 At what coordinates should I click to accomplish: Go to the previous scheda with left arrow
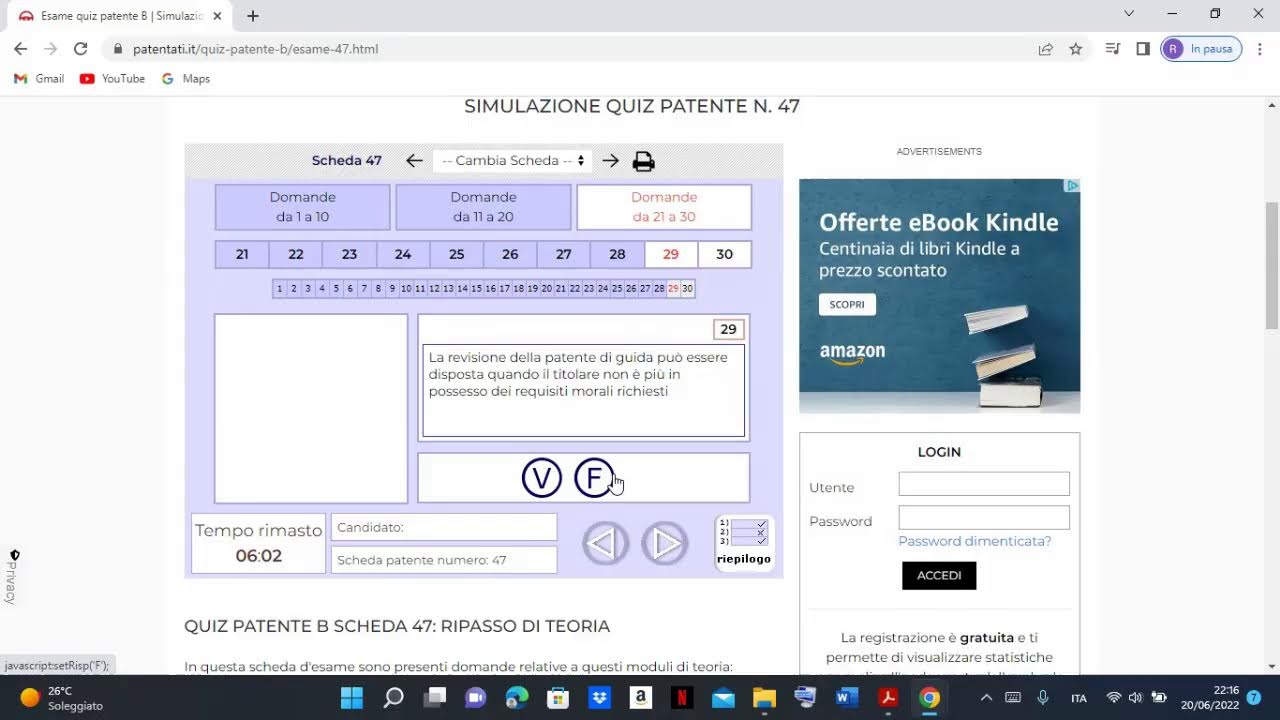click(414, 160)
